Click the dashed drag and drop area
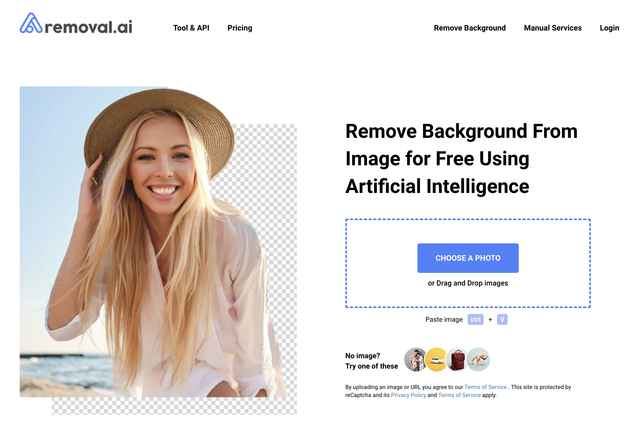 (468, 263)
